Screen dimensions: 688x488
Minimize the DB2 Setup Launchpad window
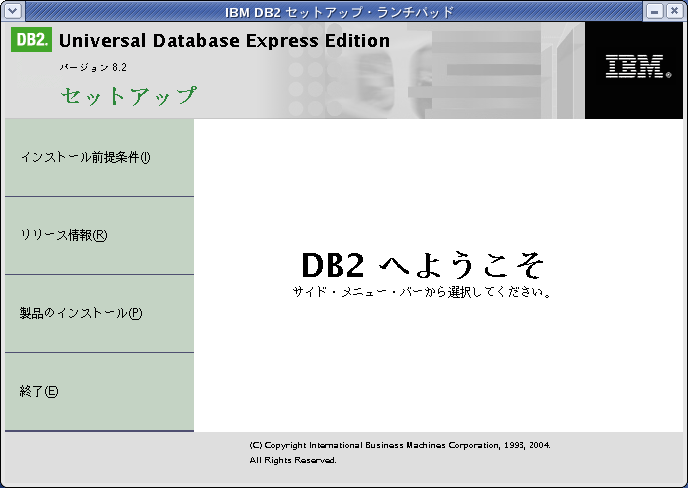click(655, 11)
